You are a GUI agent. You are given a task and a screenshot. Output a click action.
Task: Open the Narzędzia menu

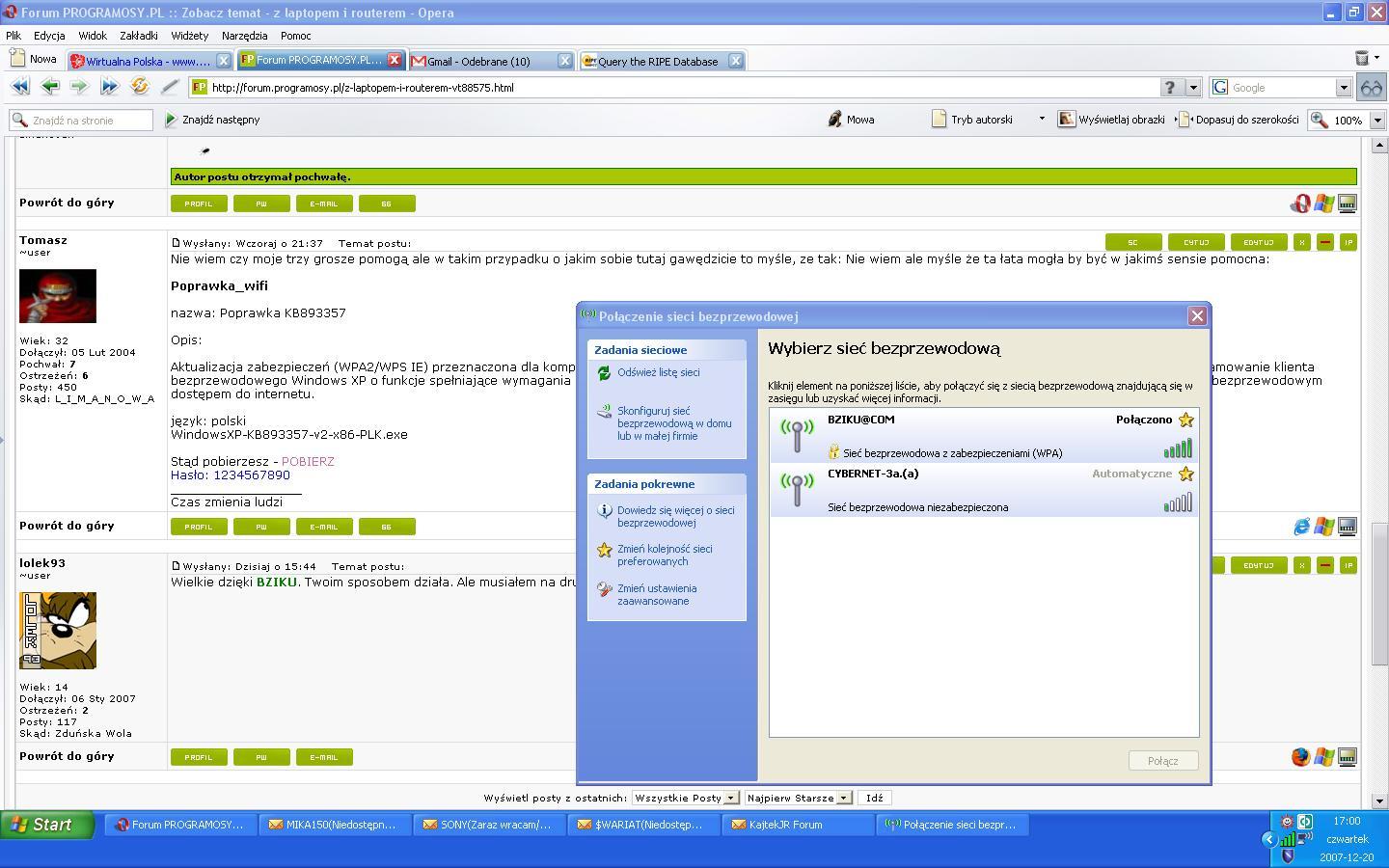pyautogui.click(x=244, y=36)
